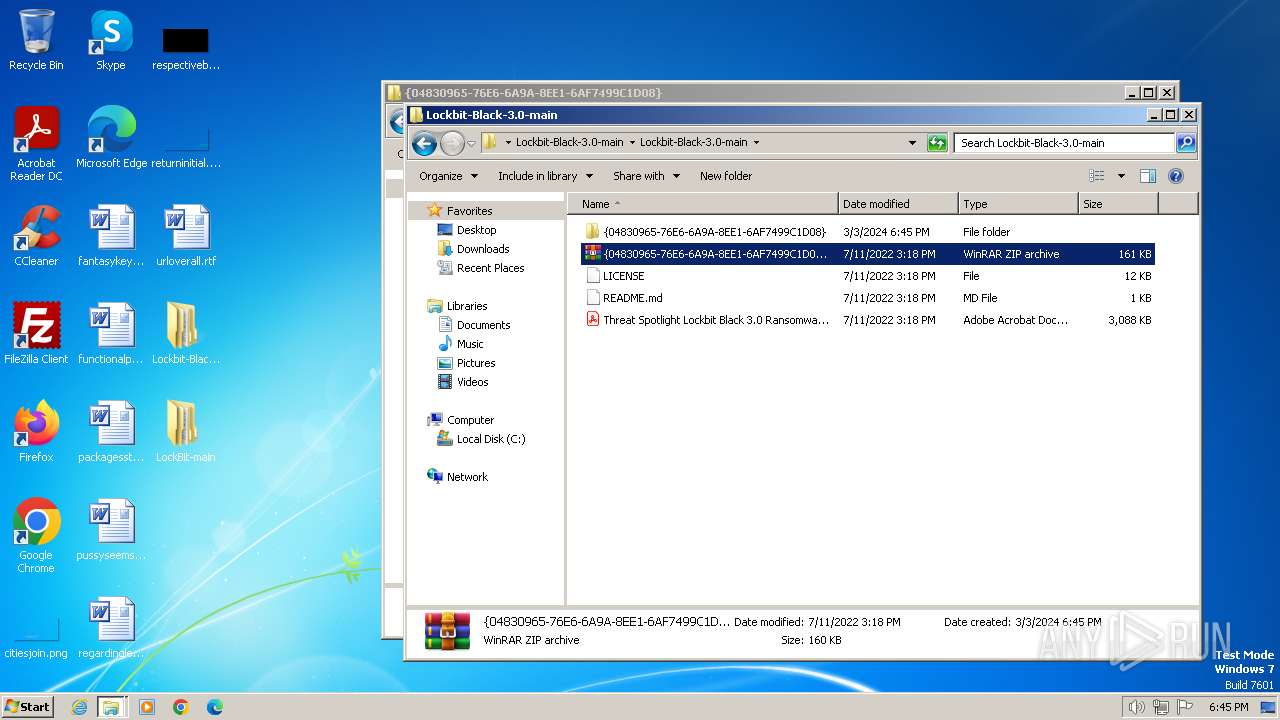Image resolution: width=1280 pixels, height=720 pixels.
Task: Open Music library in navigation pane
Action: [470, 344]
